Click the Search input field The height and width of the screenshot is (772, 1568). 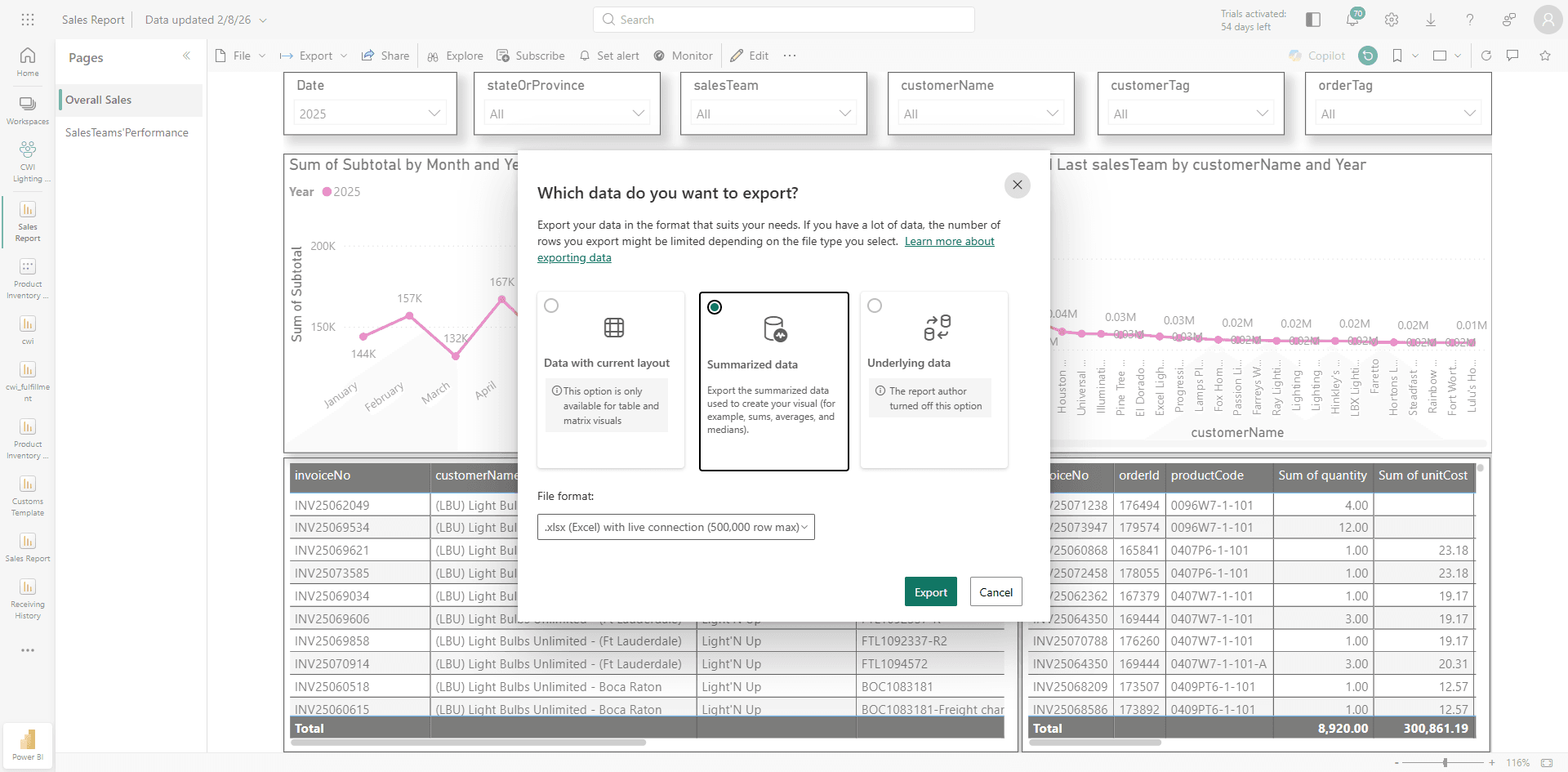coord(784,20)
